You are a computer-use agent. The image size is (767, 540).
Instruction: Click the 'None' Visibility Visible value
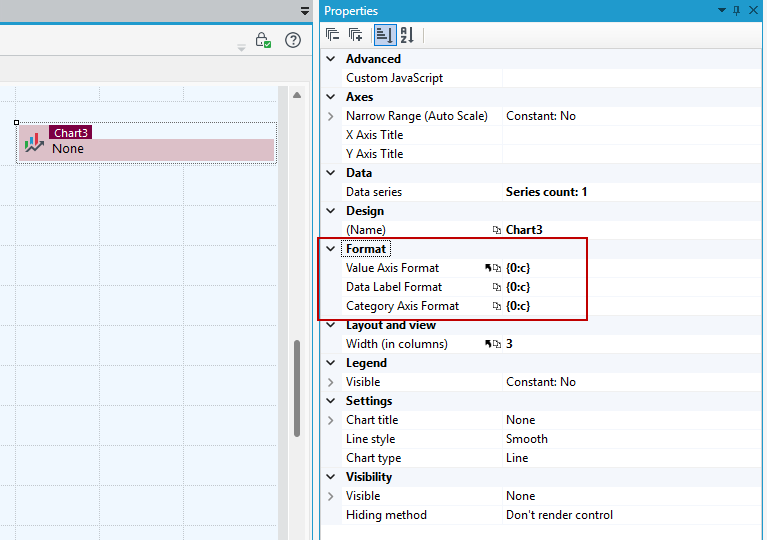click(520, 496)
